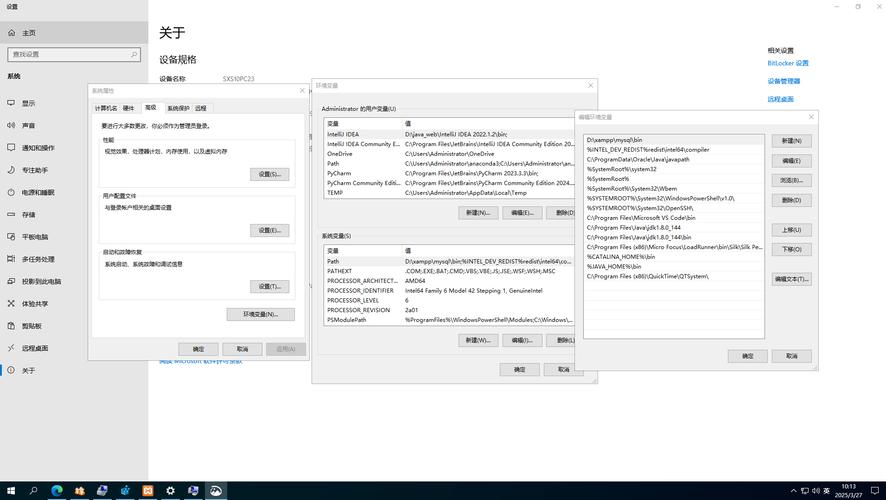This screenshot has height=500, width=886.
Task: Click the magnifier icon in the settings search box
Action: pyautogui.click(x=134, y=54)
